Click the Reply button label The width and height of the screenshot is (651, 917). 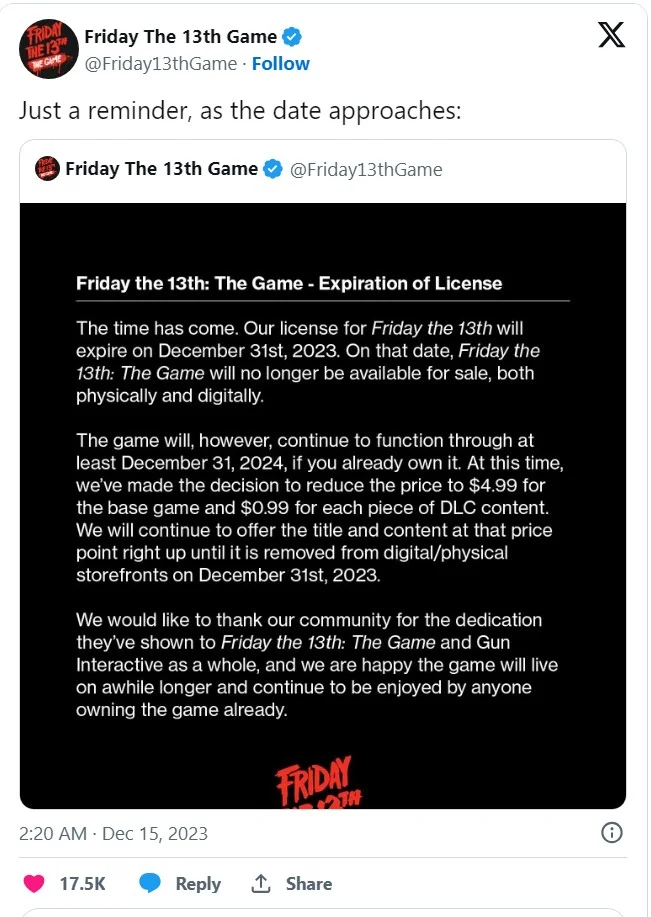point(198,884)
